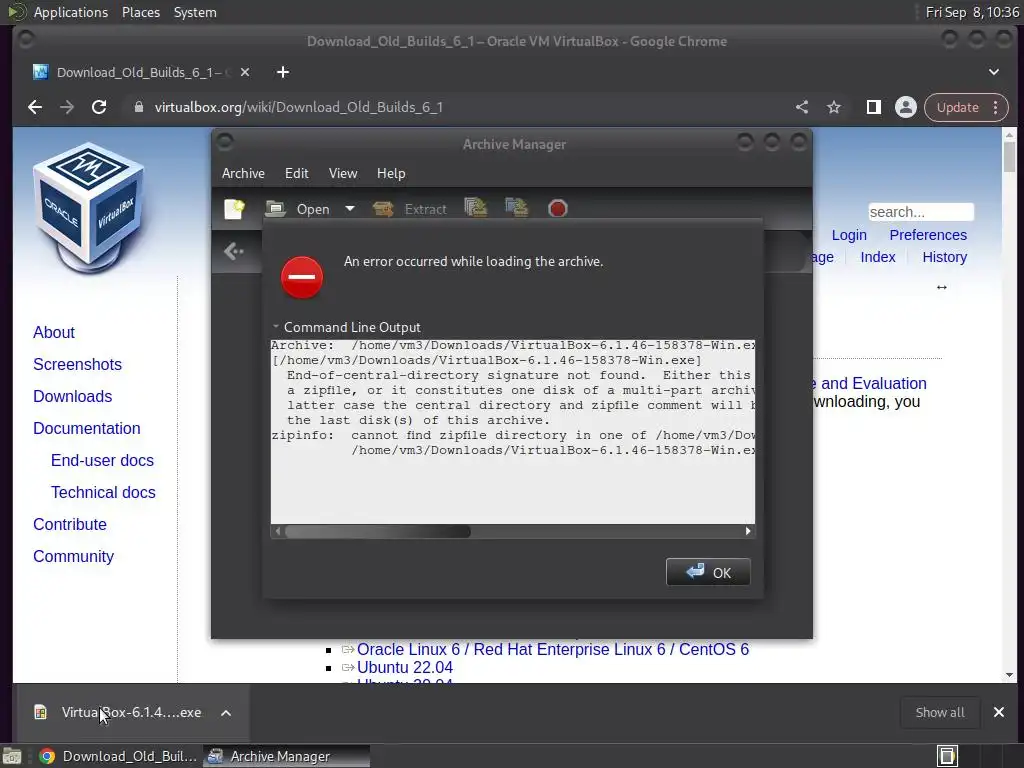This screenshot has width=1024, height=768.
Task: Open the Documentation link in the sidebar
Action: (x=87, y=428)
